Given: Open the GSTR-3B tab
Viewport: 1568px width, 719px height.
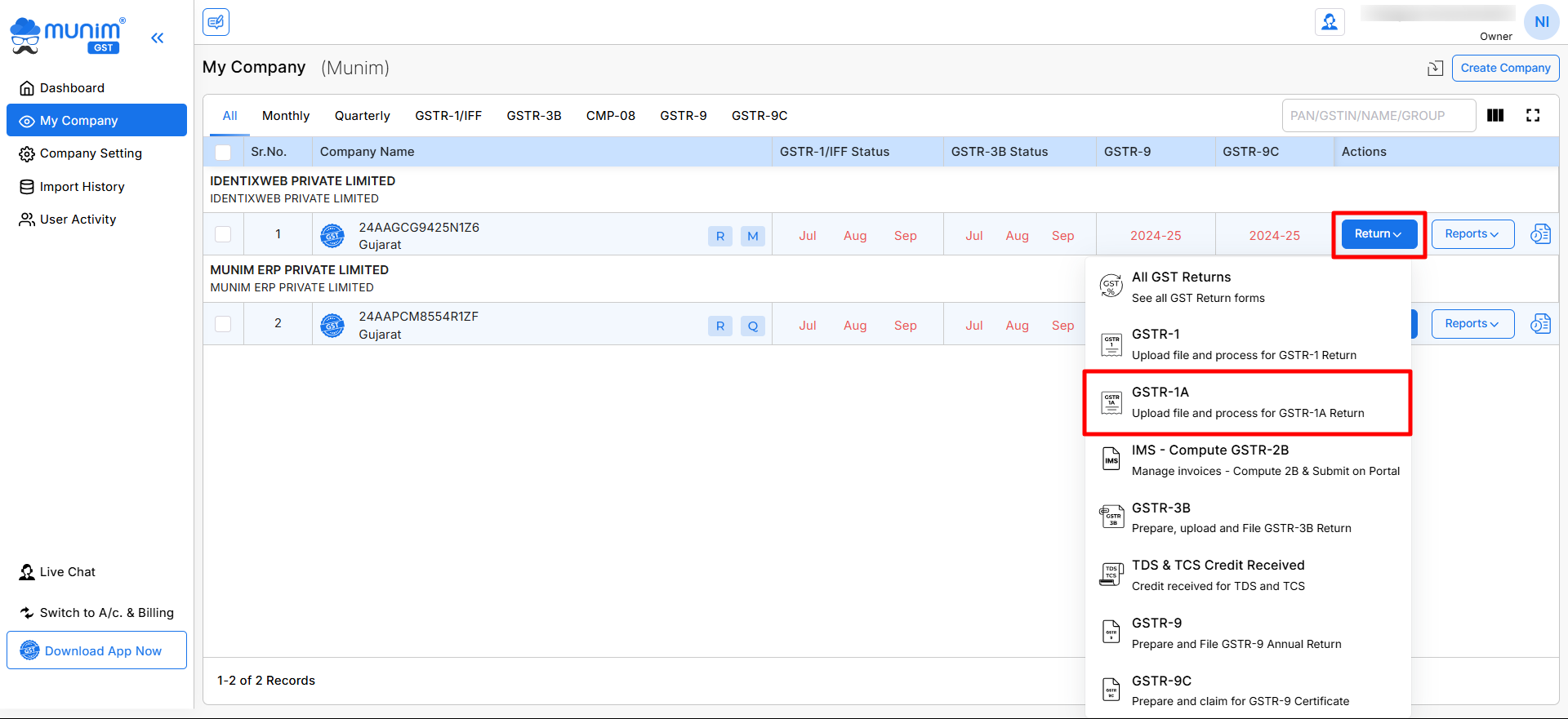Looking at the screenshot, I should click(x=534, y=116).
